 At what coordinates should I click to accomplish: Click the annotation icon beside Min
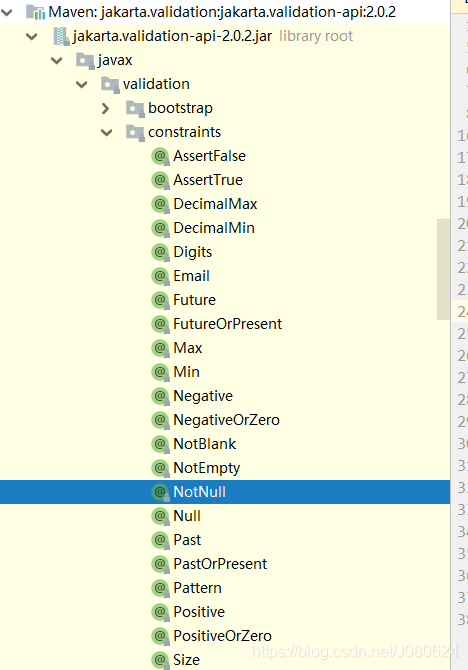pos(160,372)
